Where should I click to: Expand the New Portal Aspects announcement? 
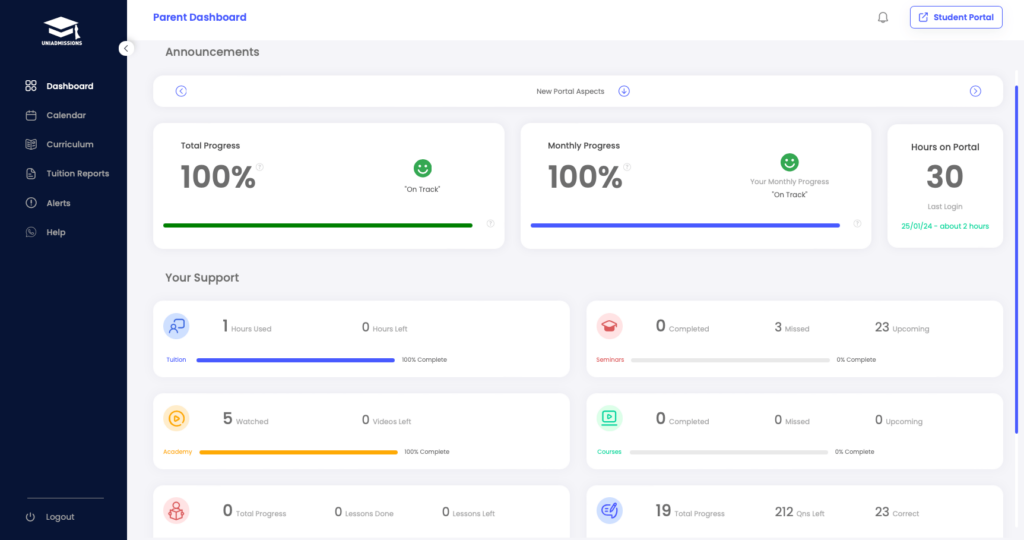point(624,91)
